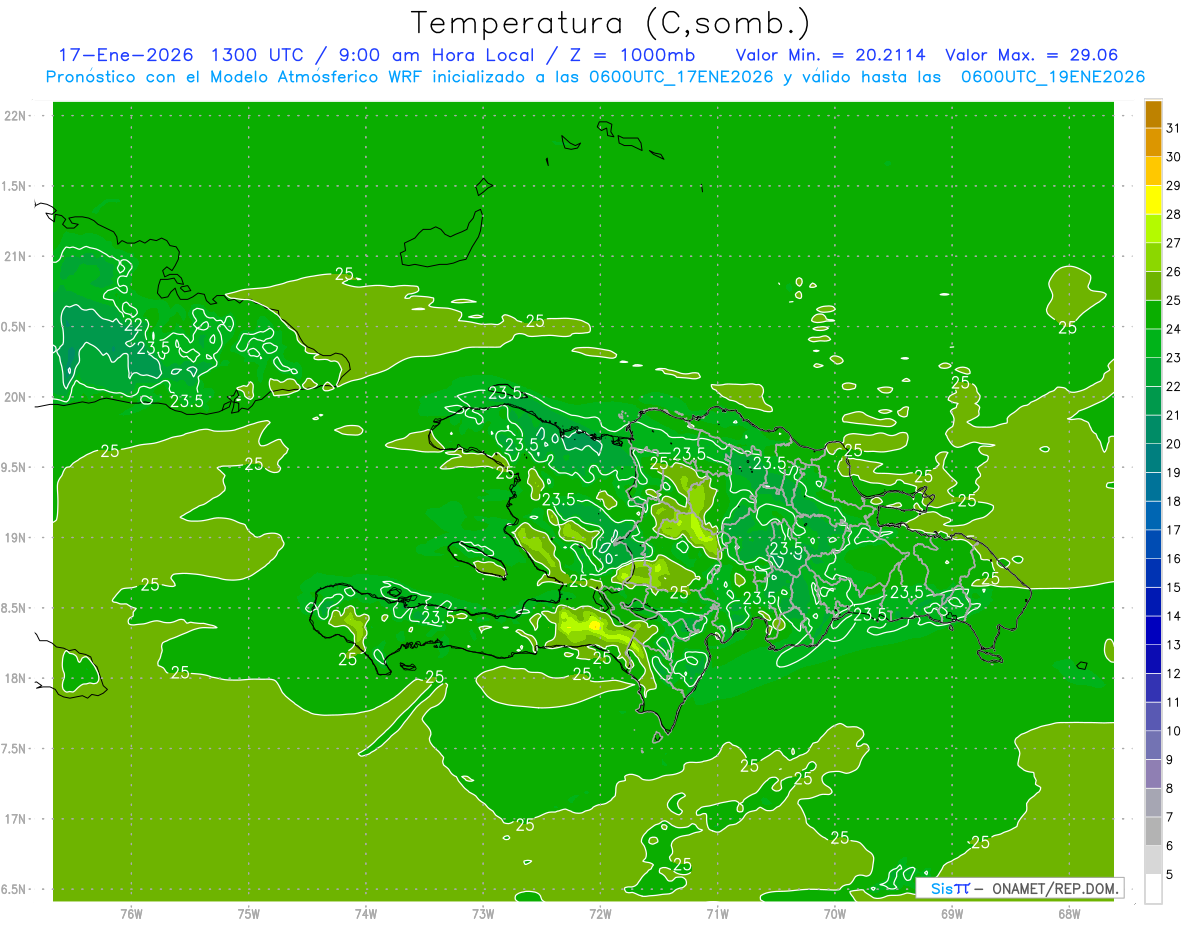Click the "Valor Max. = 29.06" readout
Image resolution: width=1200 pixels, height=927 pixels.
click(x=1031, y=55)
